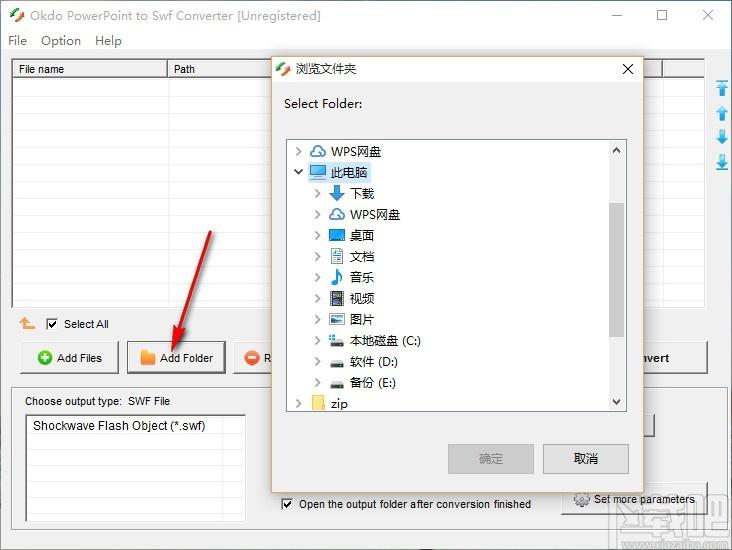Click the WPS网盘 cloud icon at tree top

click(318, 151)
